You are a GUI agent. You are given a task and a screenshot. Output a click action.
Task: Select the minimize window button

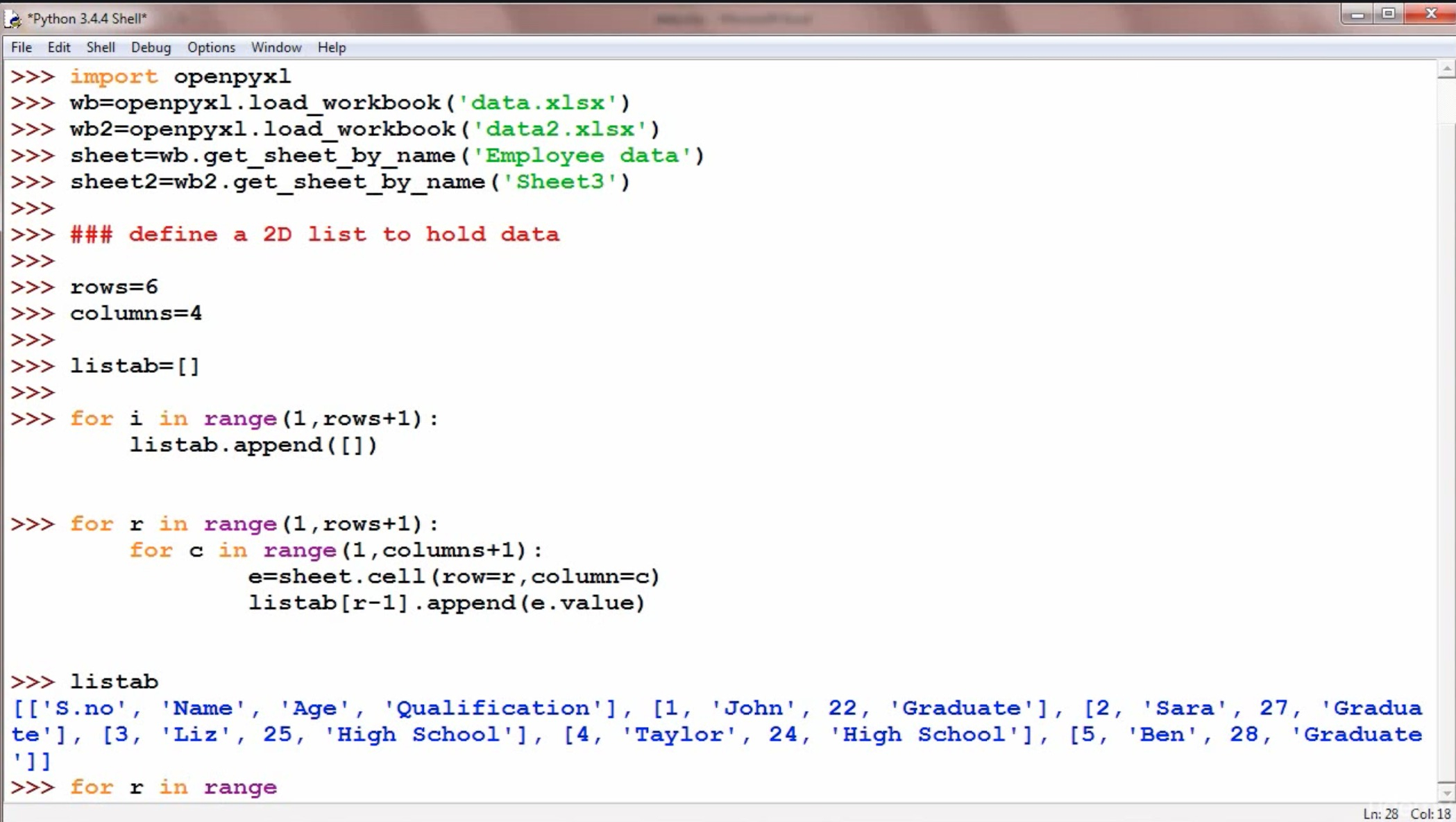[1356, 13]
